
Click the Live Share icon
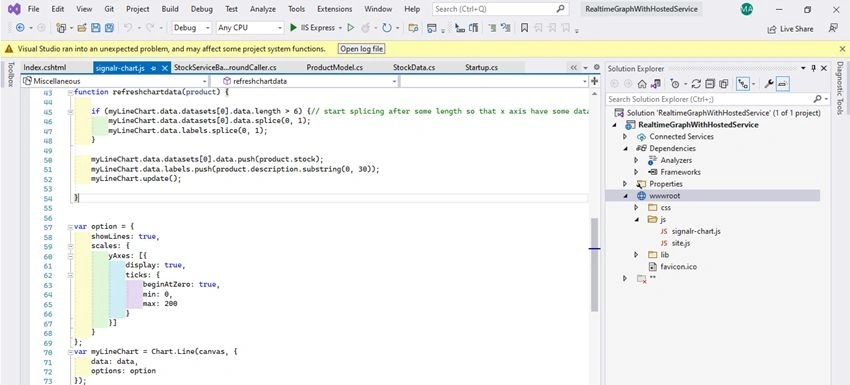tap(772, 29)
